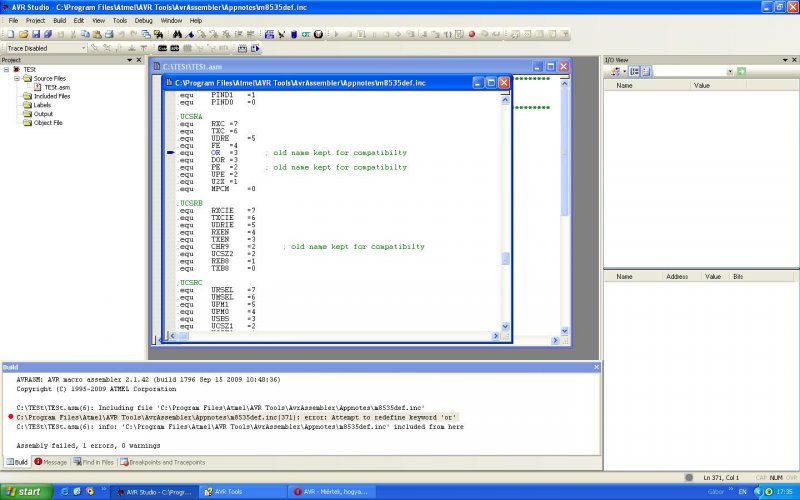Open the I/O View search combo box dropdown
The height and width of the screenshot is (500, 800).
(x=730, y=71)
